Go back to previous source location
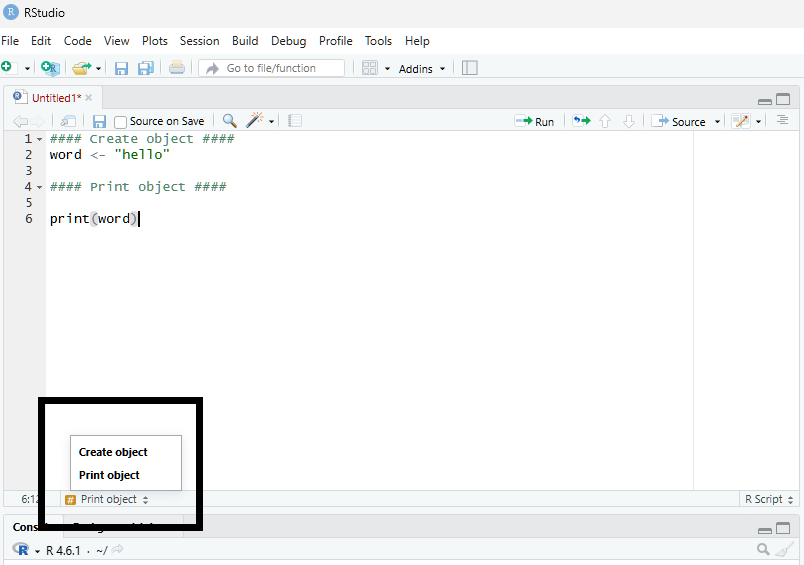 21,122
